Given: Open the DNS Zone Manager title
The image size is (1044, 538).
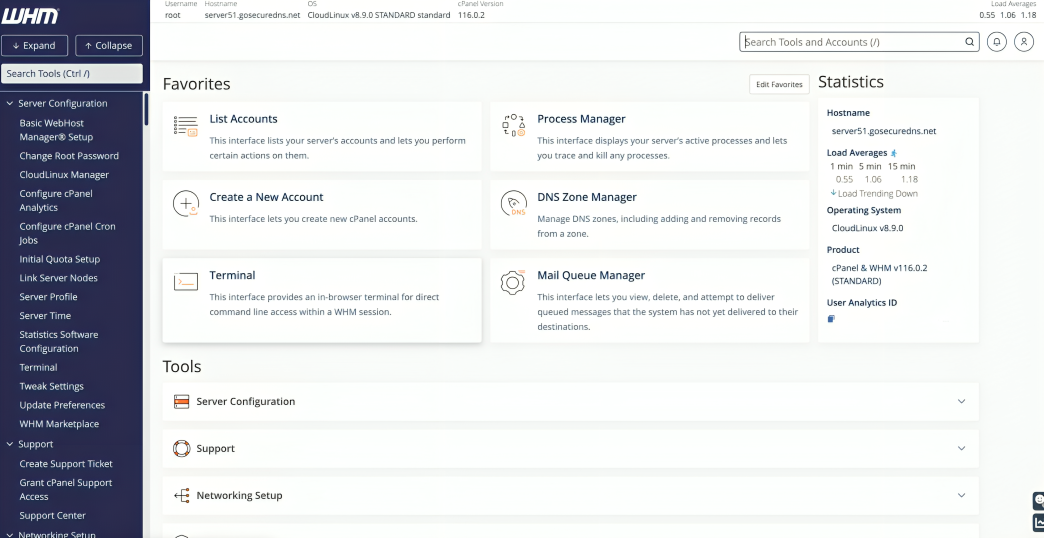Looking at the screenshot, I should (587, 197).
